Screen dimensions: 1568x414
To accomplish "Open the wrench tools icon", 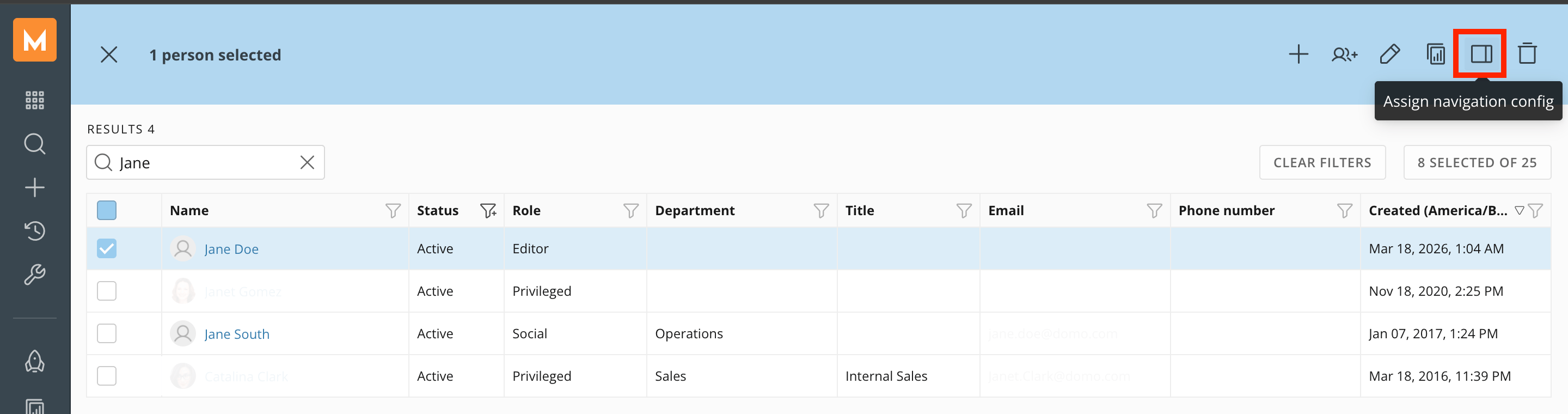I will click(x=35, y=275).
